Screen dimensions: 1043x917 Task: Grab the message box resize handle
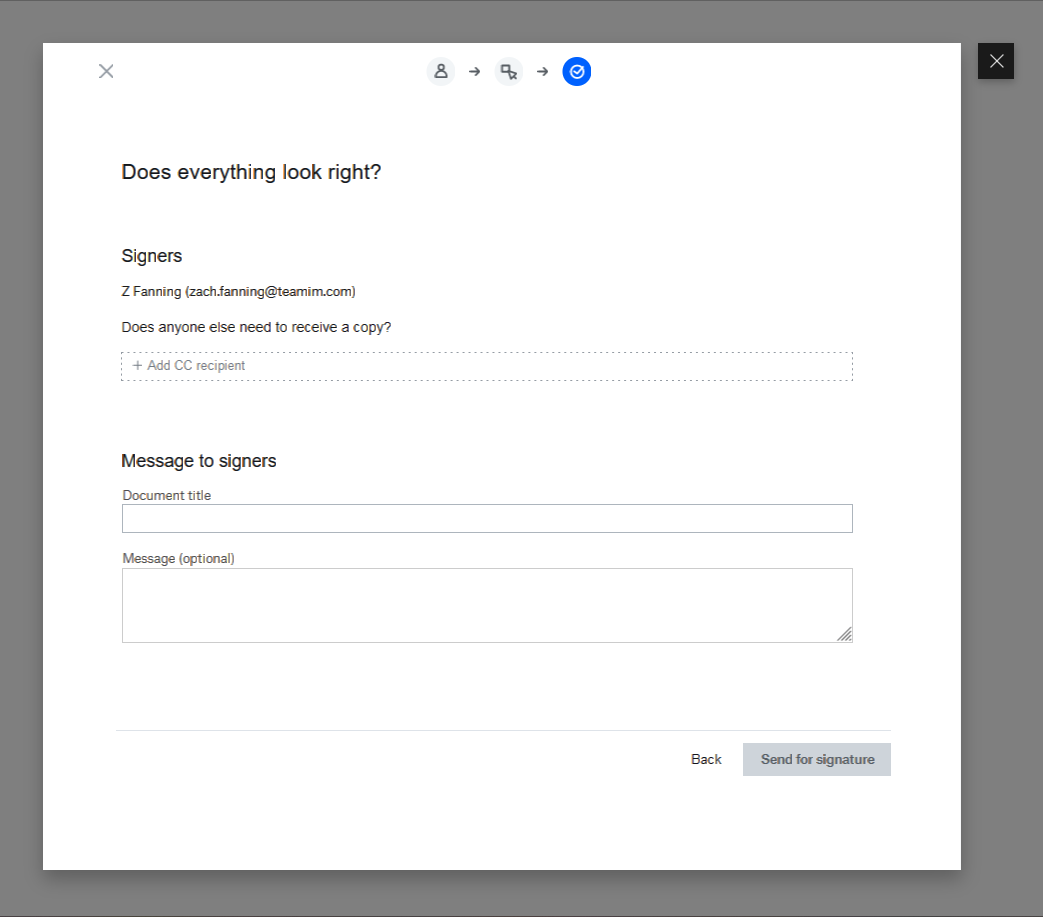point(845,634)
